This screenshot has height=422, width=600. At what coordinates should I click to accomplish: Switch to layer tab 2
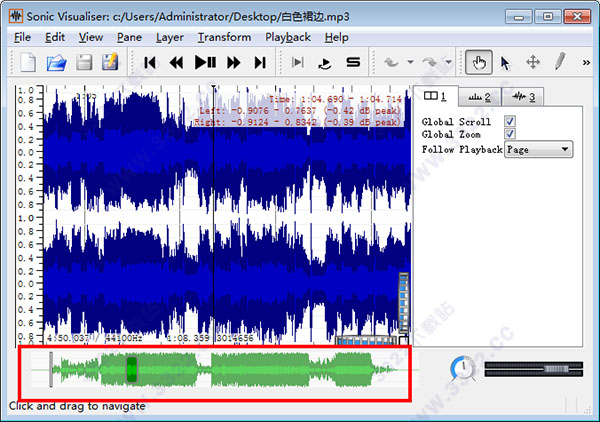(x=479, y=97)
